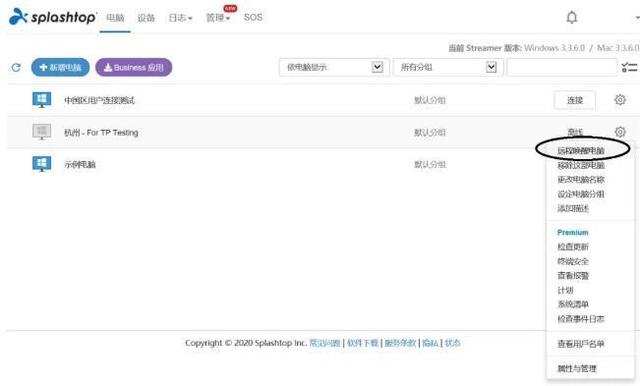Click the 离线 status of 杭州 - For TP Testing

tap(575, 132)
